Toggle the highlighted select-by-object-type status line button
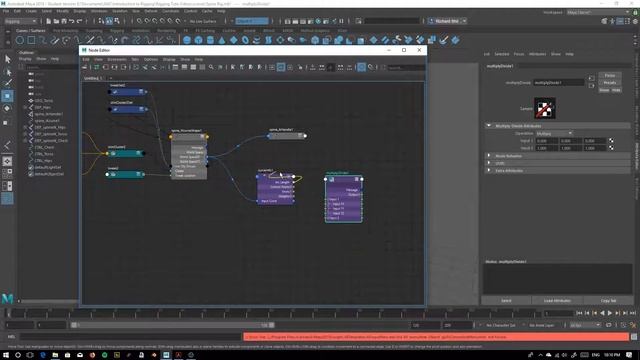The image size is (640, 360). pyautogui.click(x=109, y=21)
